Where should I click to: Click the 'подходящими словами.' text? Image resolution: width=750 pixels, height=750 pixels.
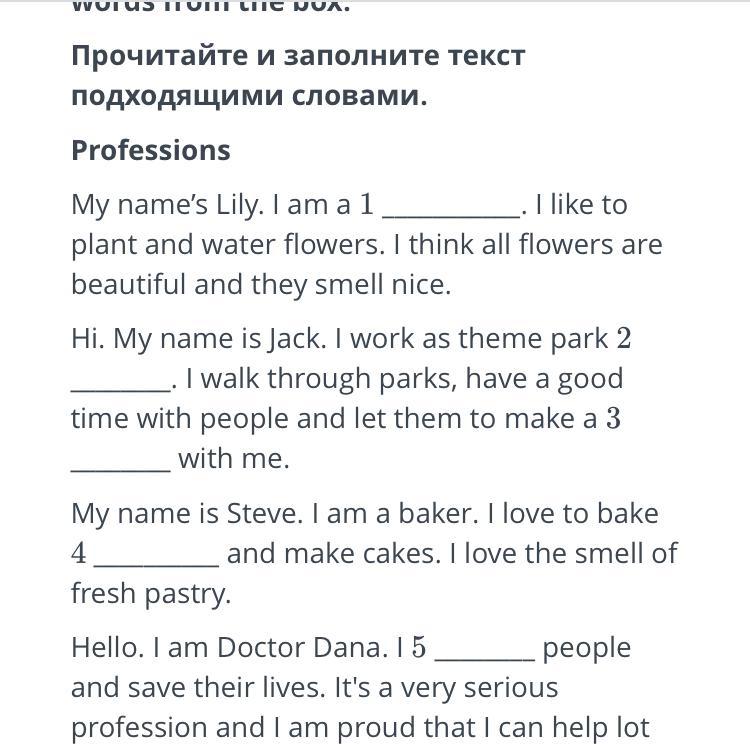pos(249,96)
